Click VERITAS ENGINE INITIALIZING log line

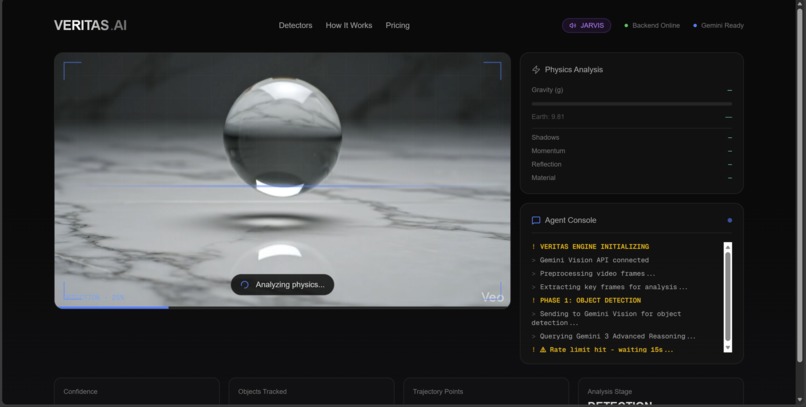click(x=590, y=247)
